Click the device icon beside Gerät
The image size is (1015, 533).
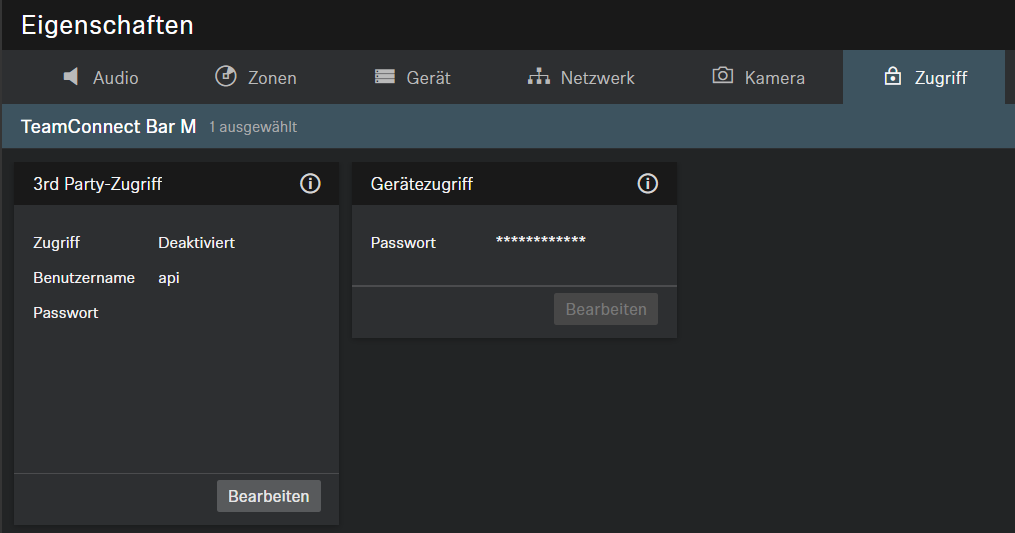click(385, 77)
